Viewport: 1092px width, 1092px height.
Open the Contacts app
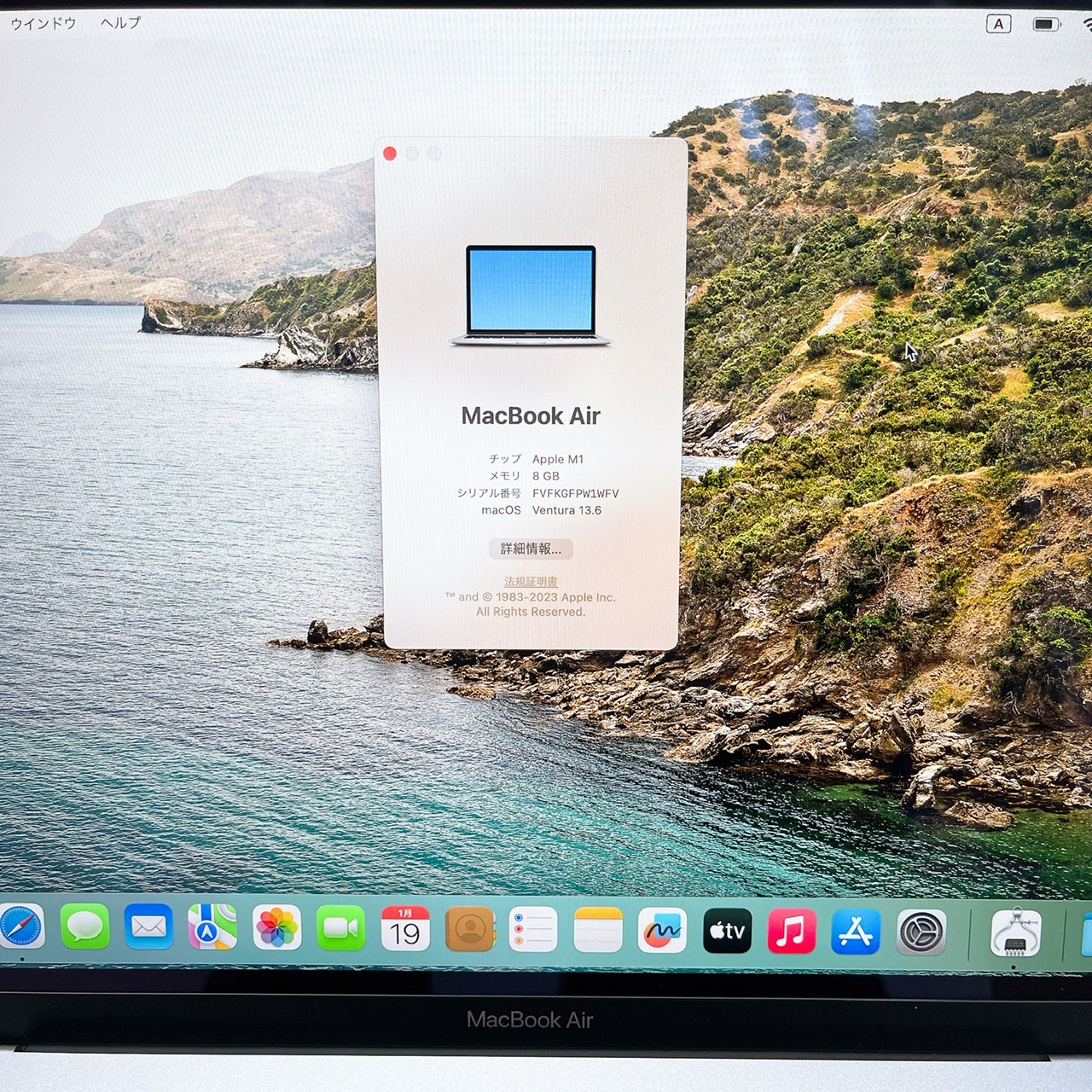click(x=469, y=929)
